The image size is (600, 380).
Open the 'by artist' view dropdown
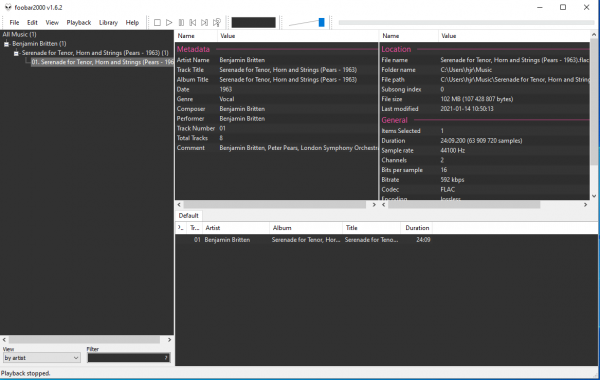click(x=41, y=358)
